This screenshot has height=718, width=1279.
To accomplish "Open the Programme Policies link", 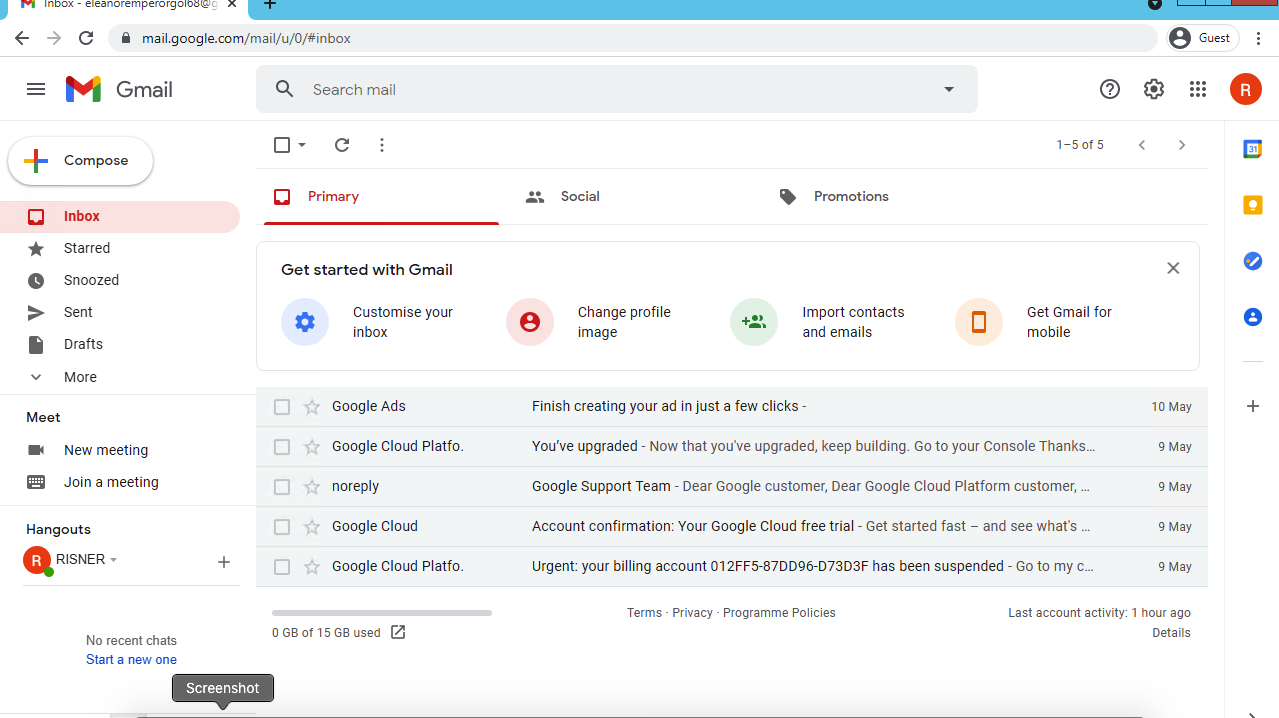I will (x=779, y=613).
